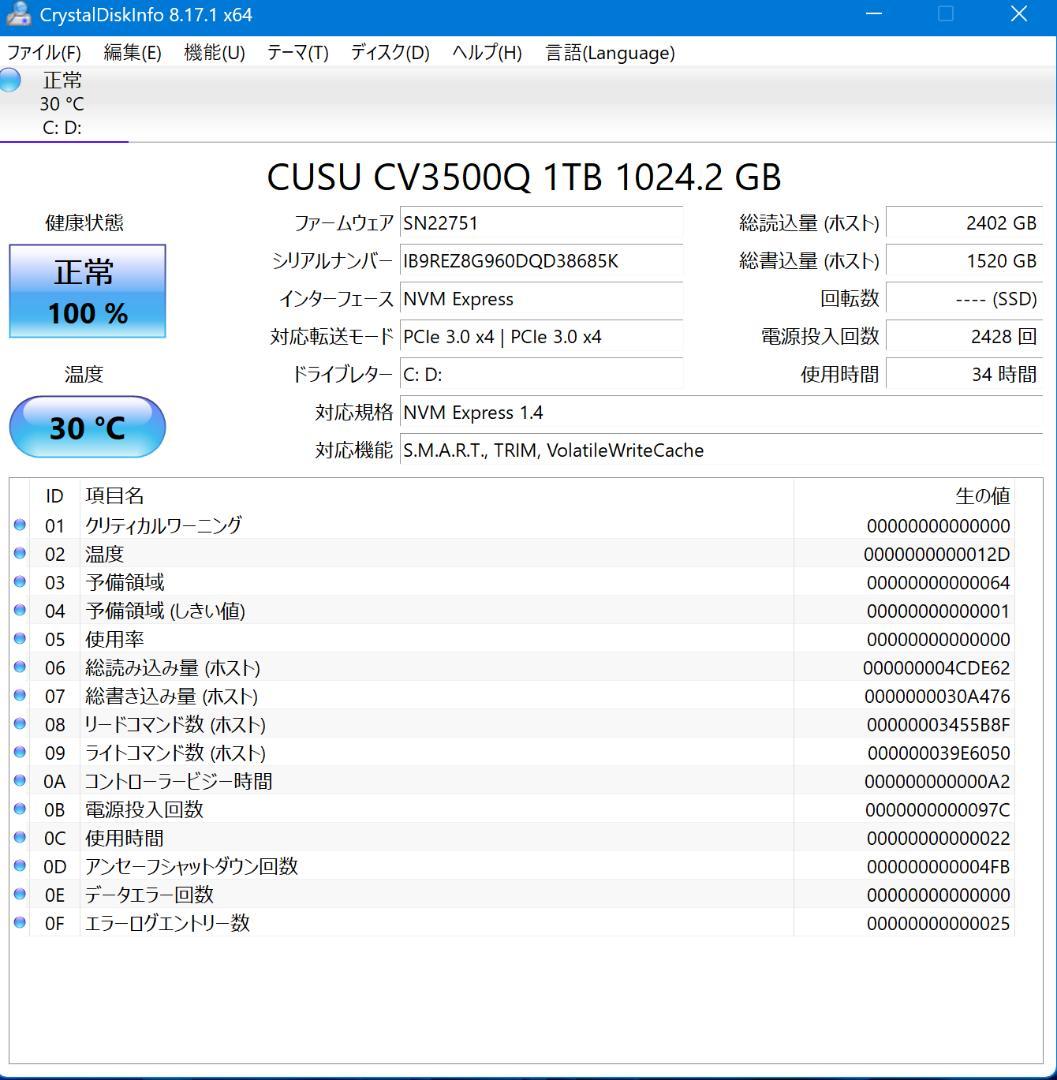
Task: Select the 総書き込み量 row in attribute list
Action: pos(400,696)
